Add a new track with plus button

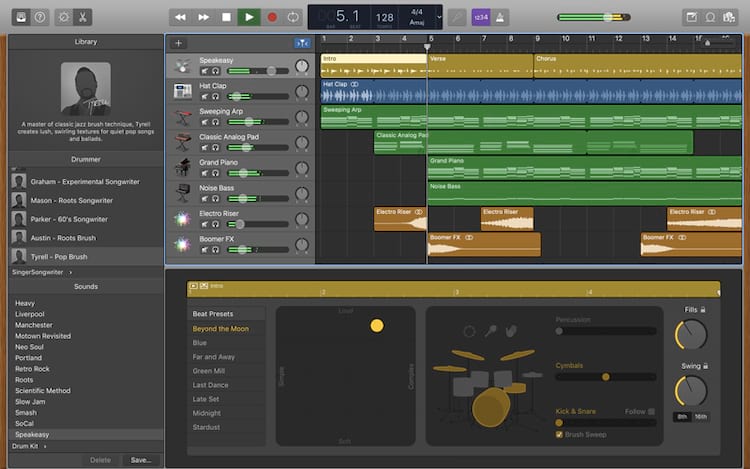[x=178, y=43]
